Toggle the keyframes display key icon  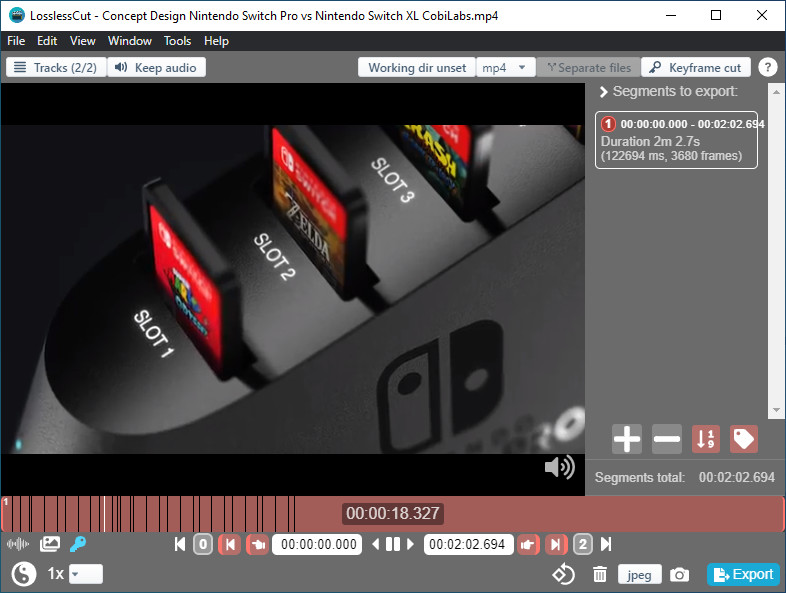78,544
